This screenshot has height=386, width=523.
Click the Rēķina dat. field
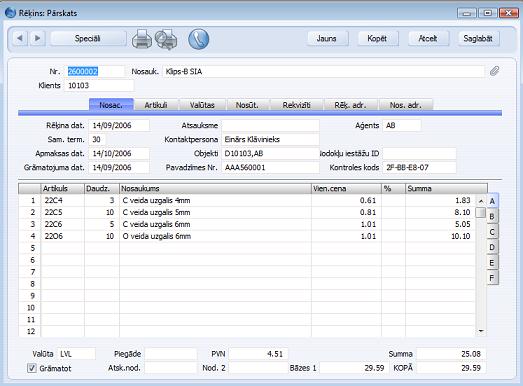(119, 125)
